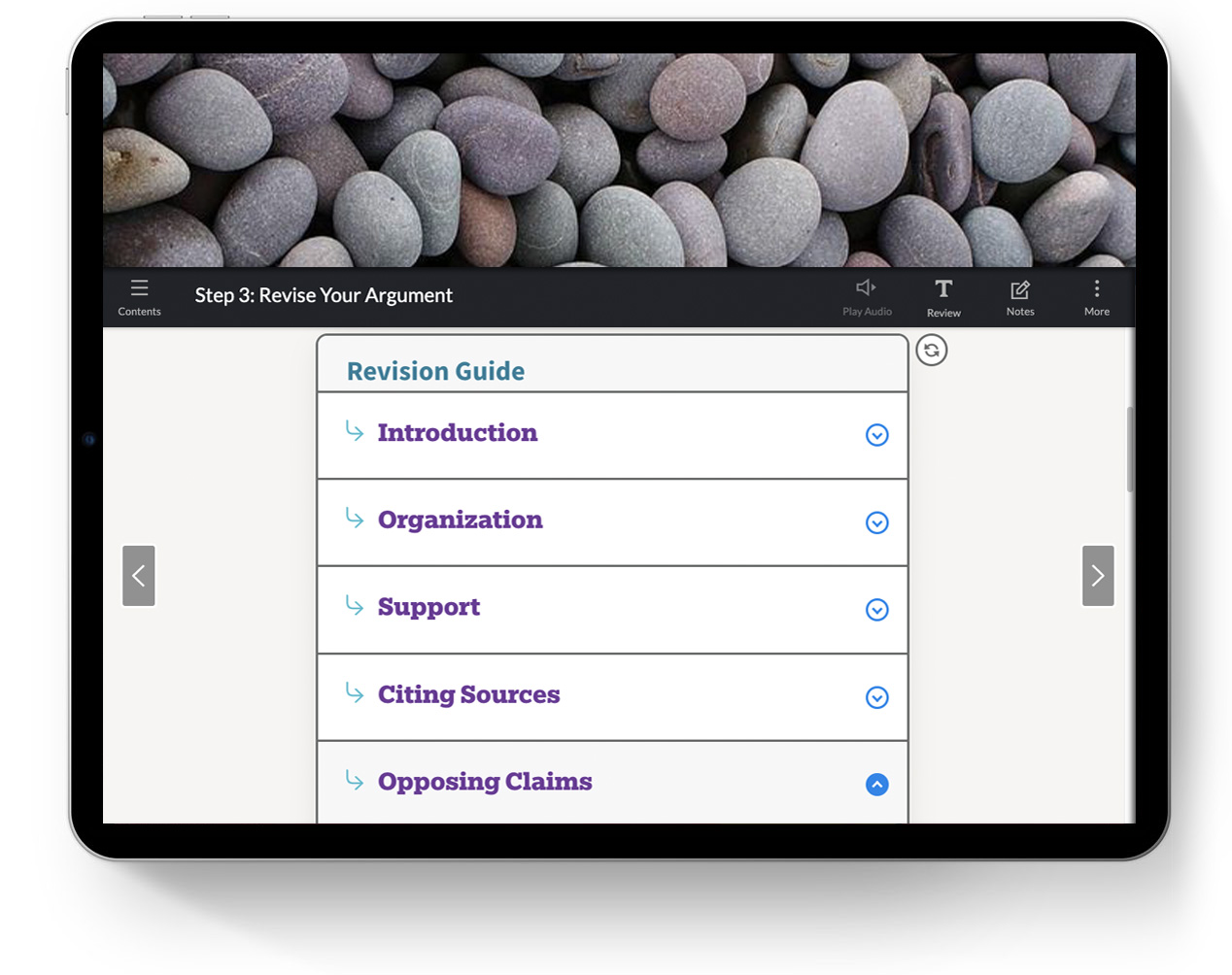Open the Contents menu
The width and height of the screenshot is (1232, 975).
click(139, 297)
